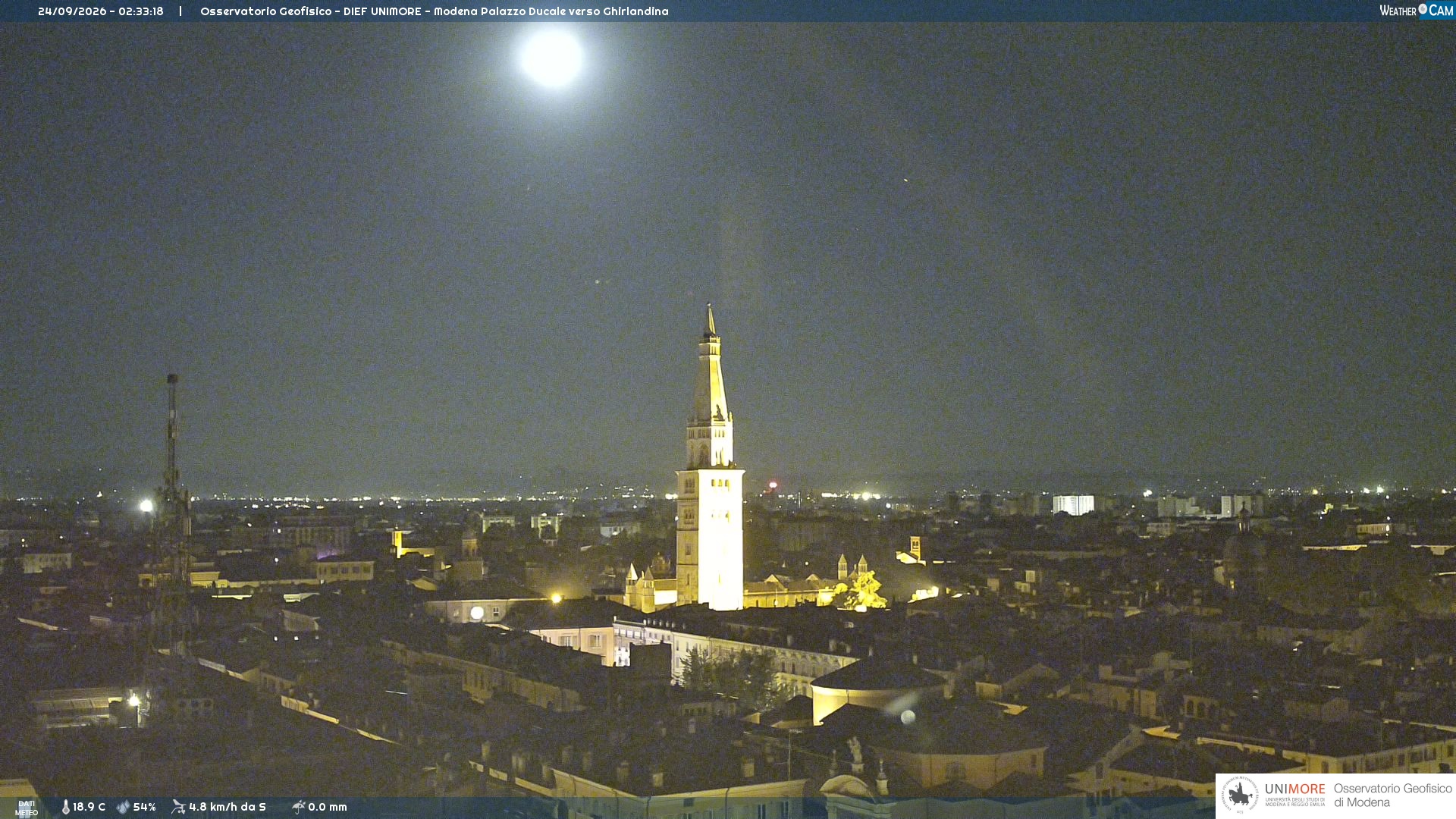This screenshot has width=1456, height=819.
Task: Click the UNIMORE university seal emblem
Action: (x=1240, y=795)
